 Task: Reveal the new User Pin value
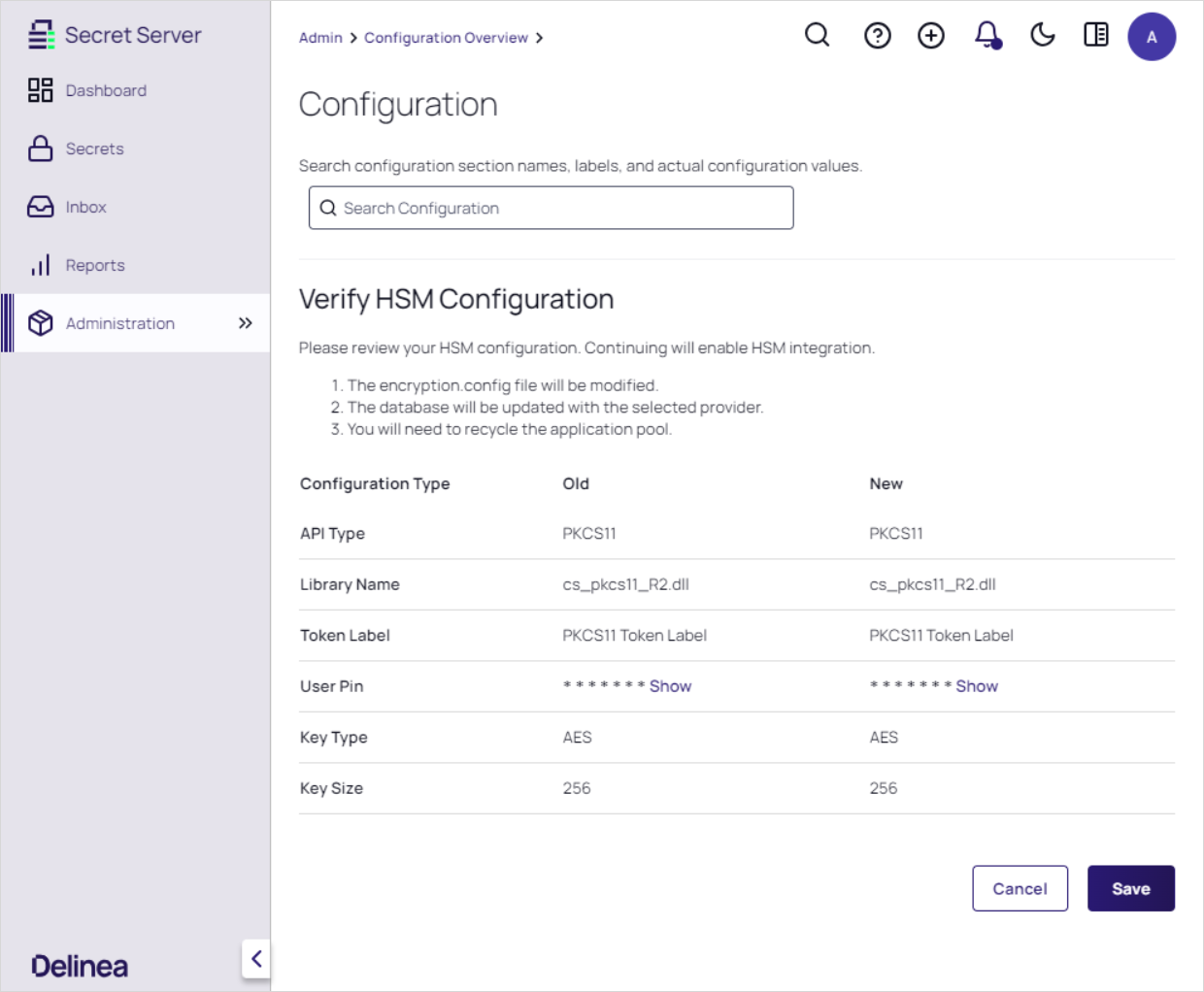976,686
